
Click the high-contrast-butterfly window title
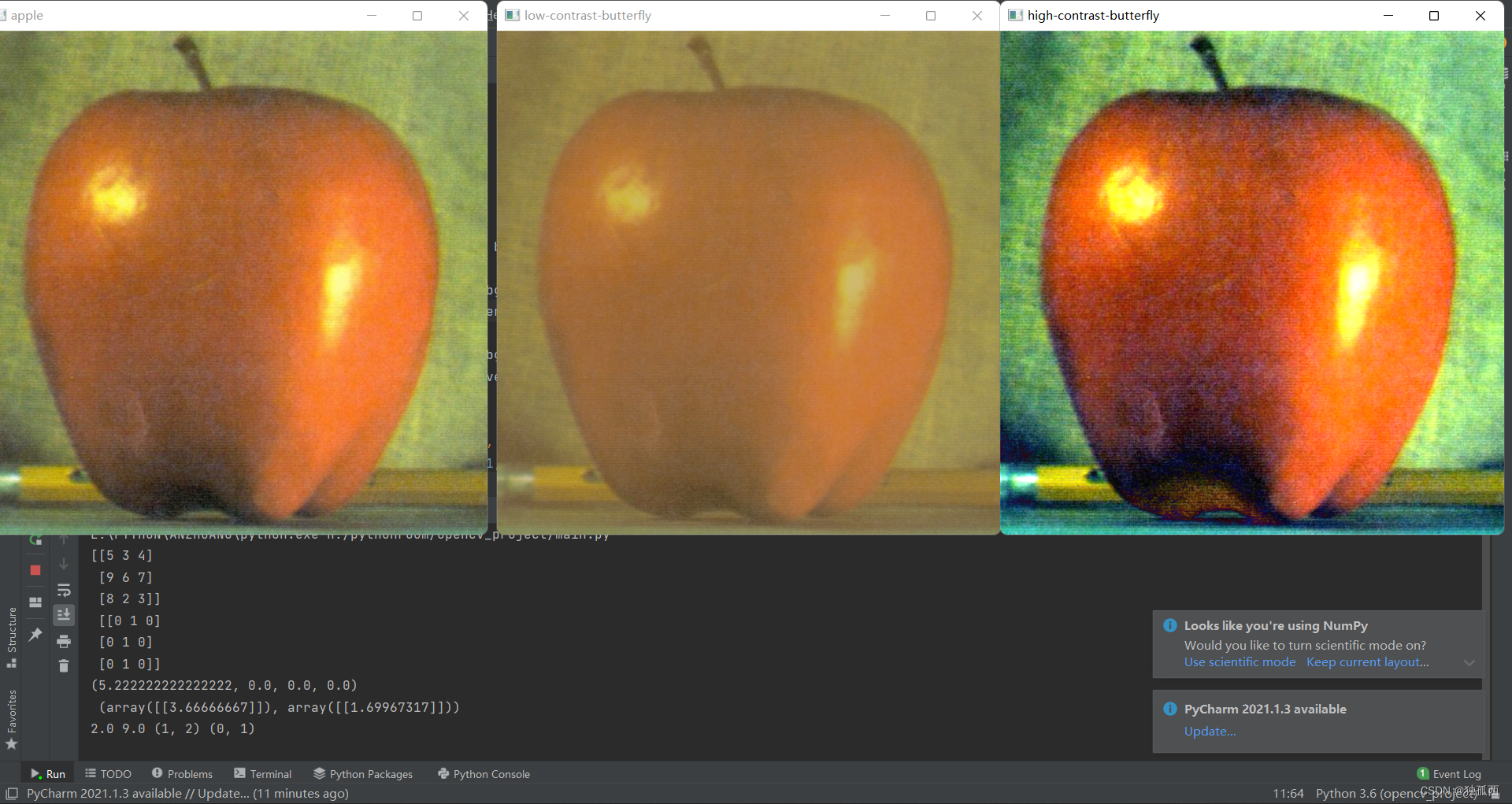(x=1093, y=16)
